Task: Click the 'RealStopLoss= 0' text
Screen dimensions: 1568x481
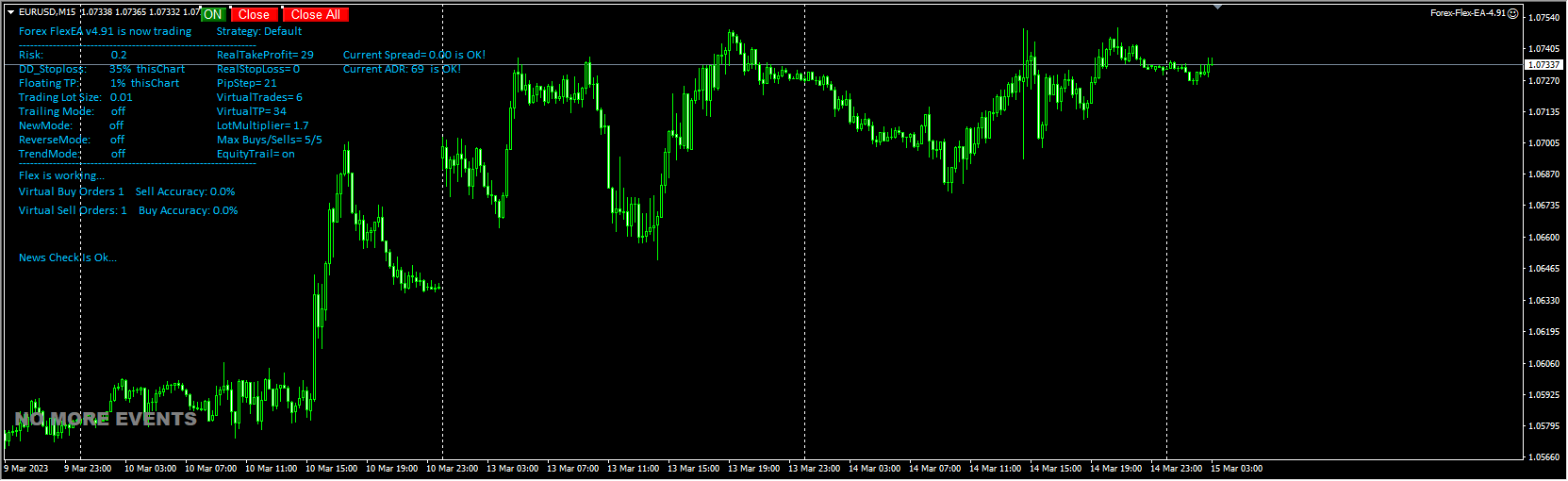Action: coord(258,69)
